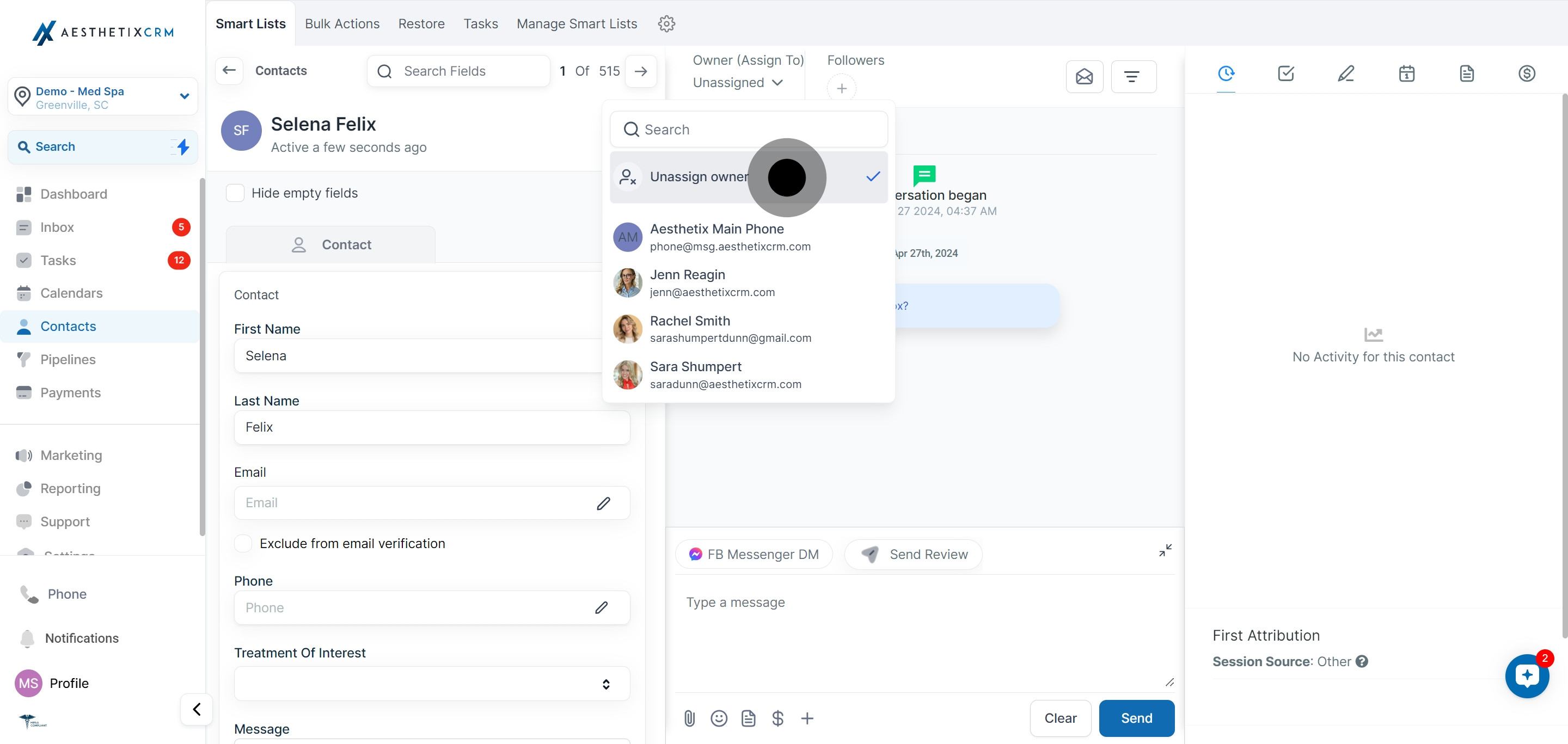The width and height of the screenshot is (1568, 744).
Task: Open Manage Smart Lists tab
Action: (x=577, y=24)
